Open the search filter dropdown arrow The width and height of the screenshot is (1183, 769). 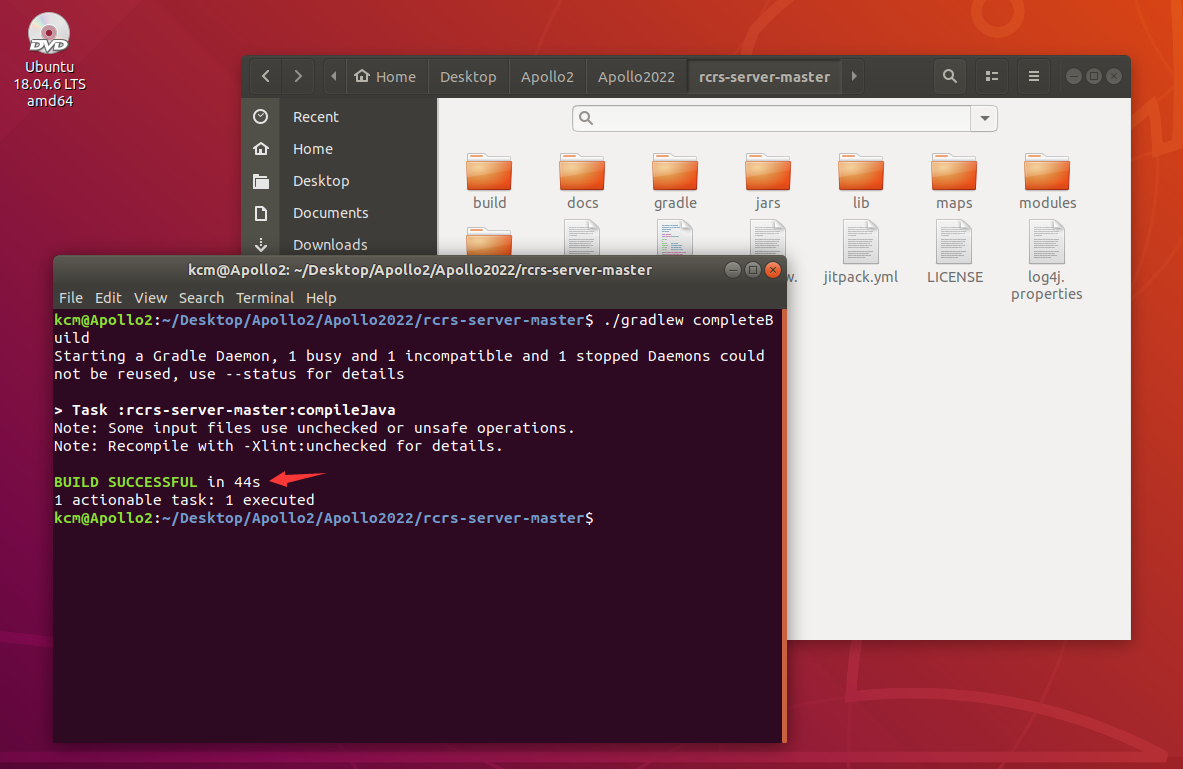984,118
